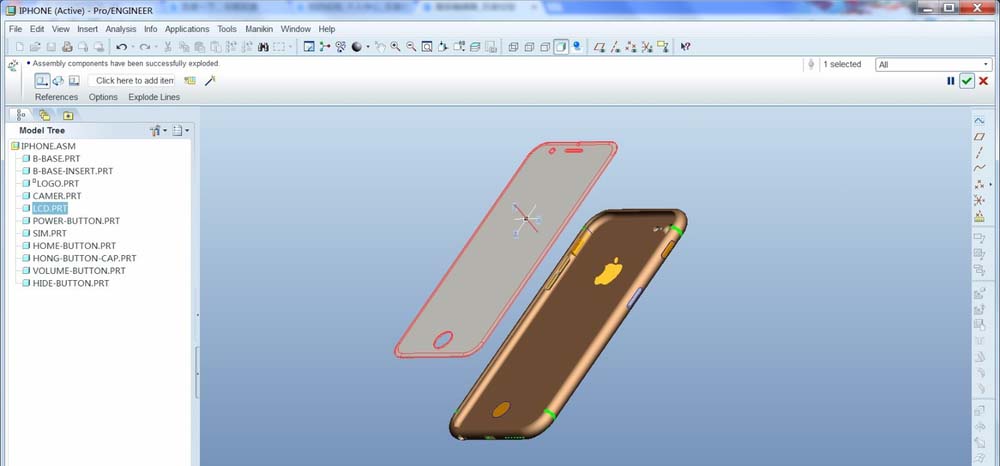Image resolution: width=1000 pixels, height=466 pixels.
Task: Expand the Datum Point flyout arrow
Action: pyautogui.click(x=990, y=184)
